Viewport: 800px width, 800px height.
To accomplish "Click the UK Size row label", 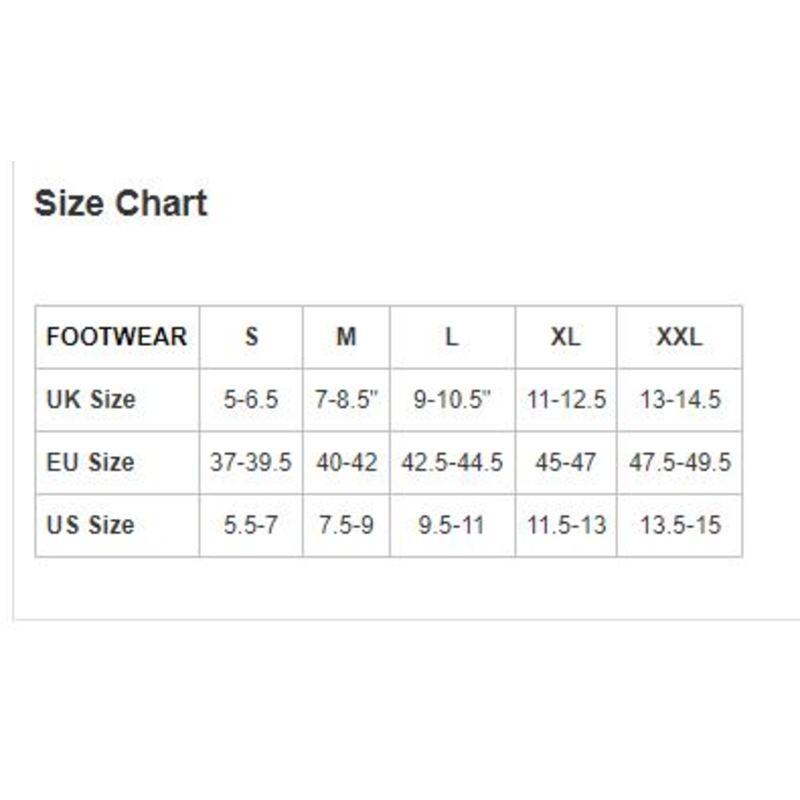I will click(x=117, y=400).
